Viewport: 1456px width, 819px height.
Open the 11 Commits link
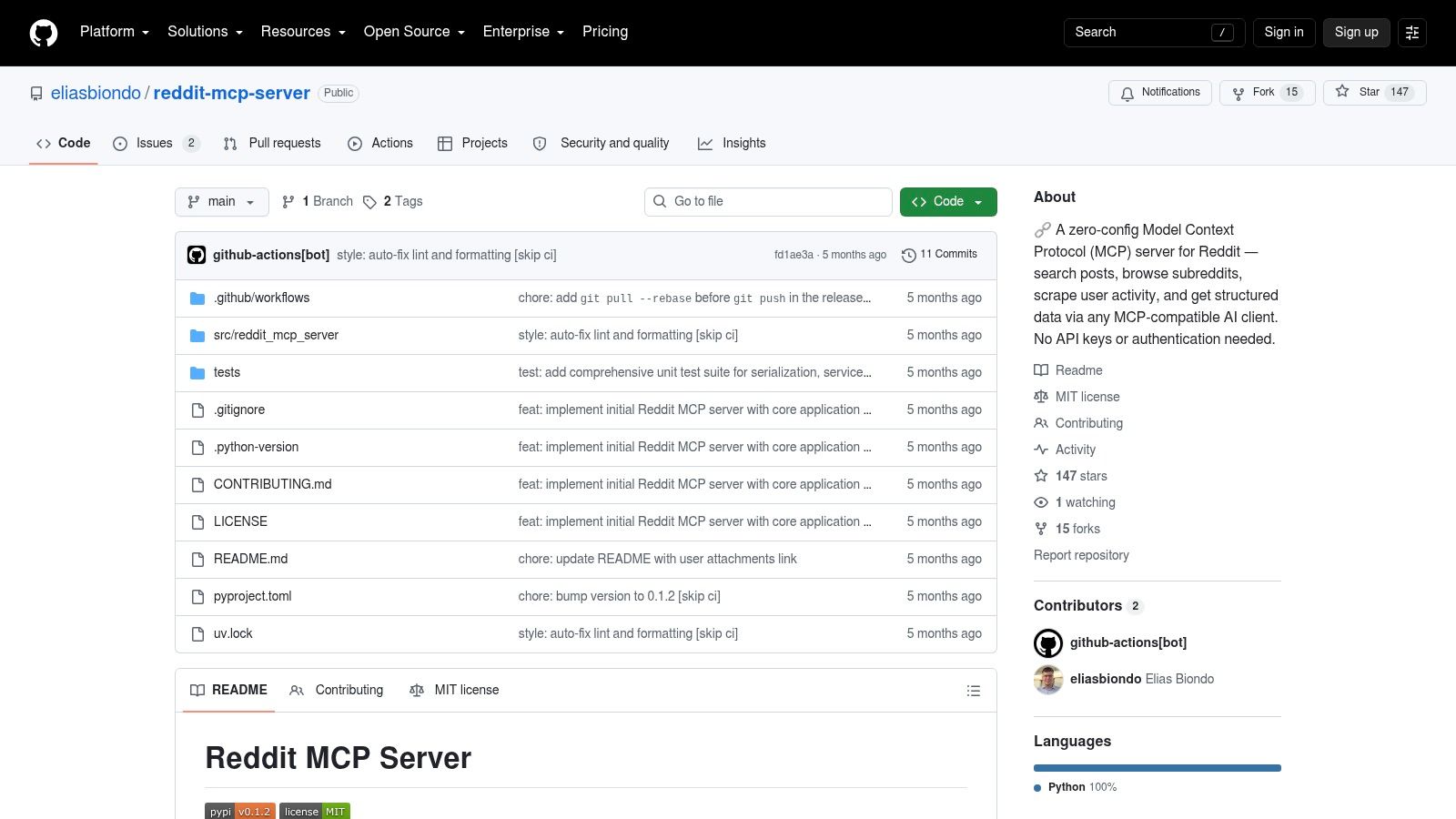click(x=939, y=255)
